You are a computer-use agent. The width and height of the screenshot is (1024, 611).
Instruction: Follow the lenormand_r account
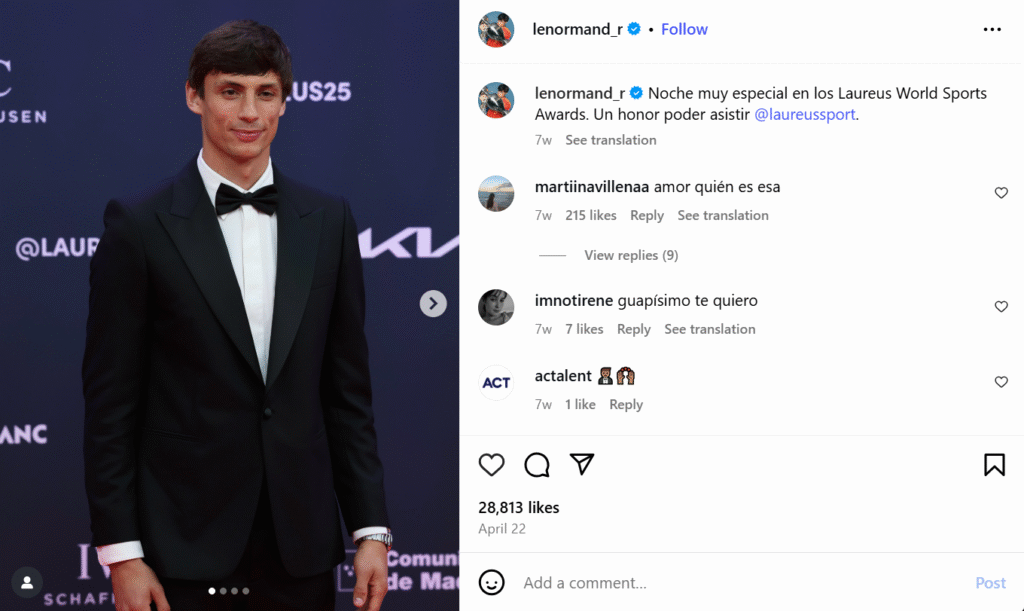click(684, 29)
